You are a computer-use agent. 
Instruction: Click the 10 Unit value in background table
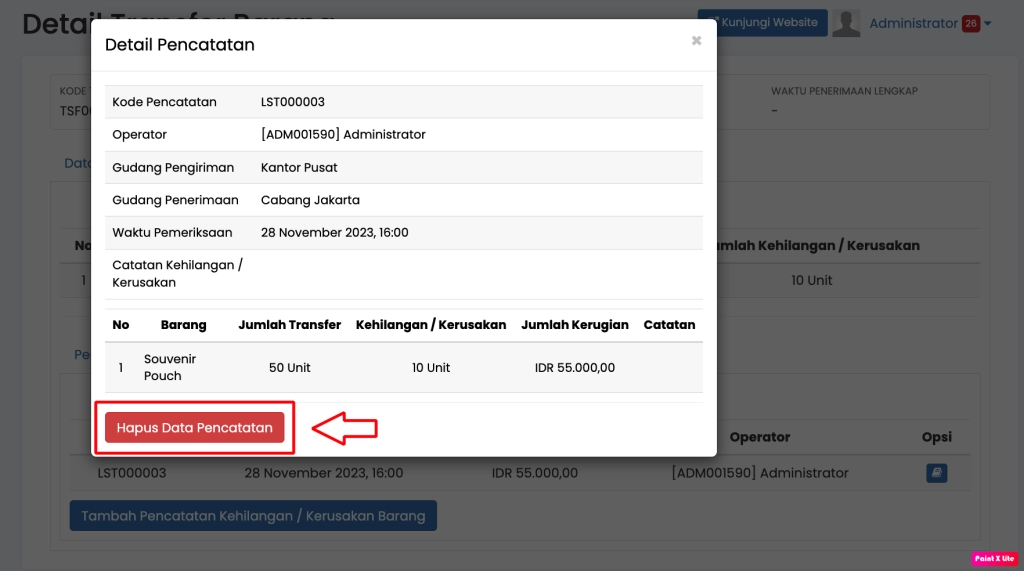[x=812, y=280]
